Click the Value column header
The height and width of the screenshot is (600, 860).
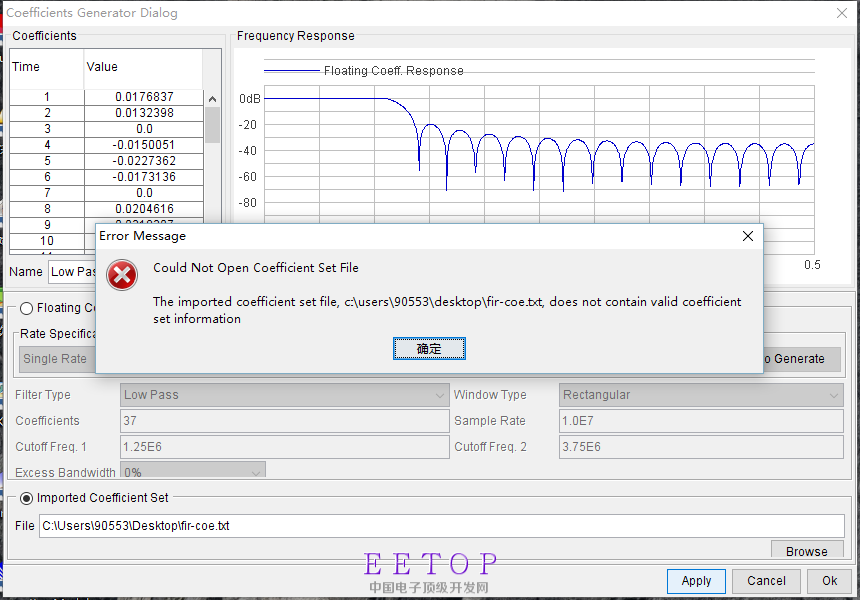pos(142,67)
